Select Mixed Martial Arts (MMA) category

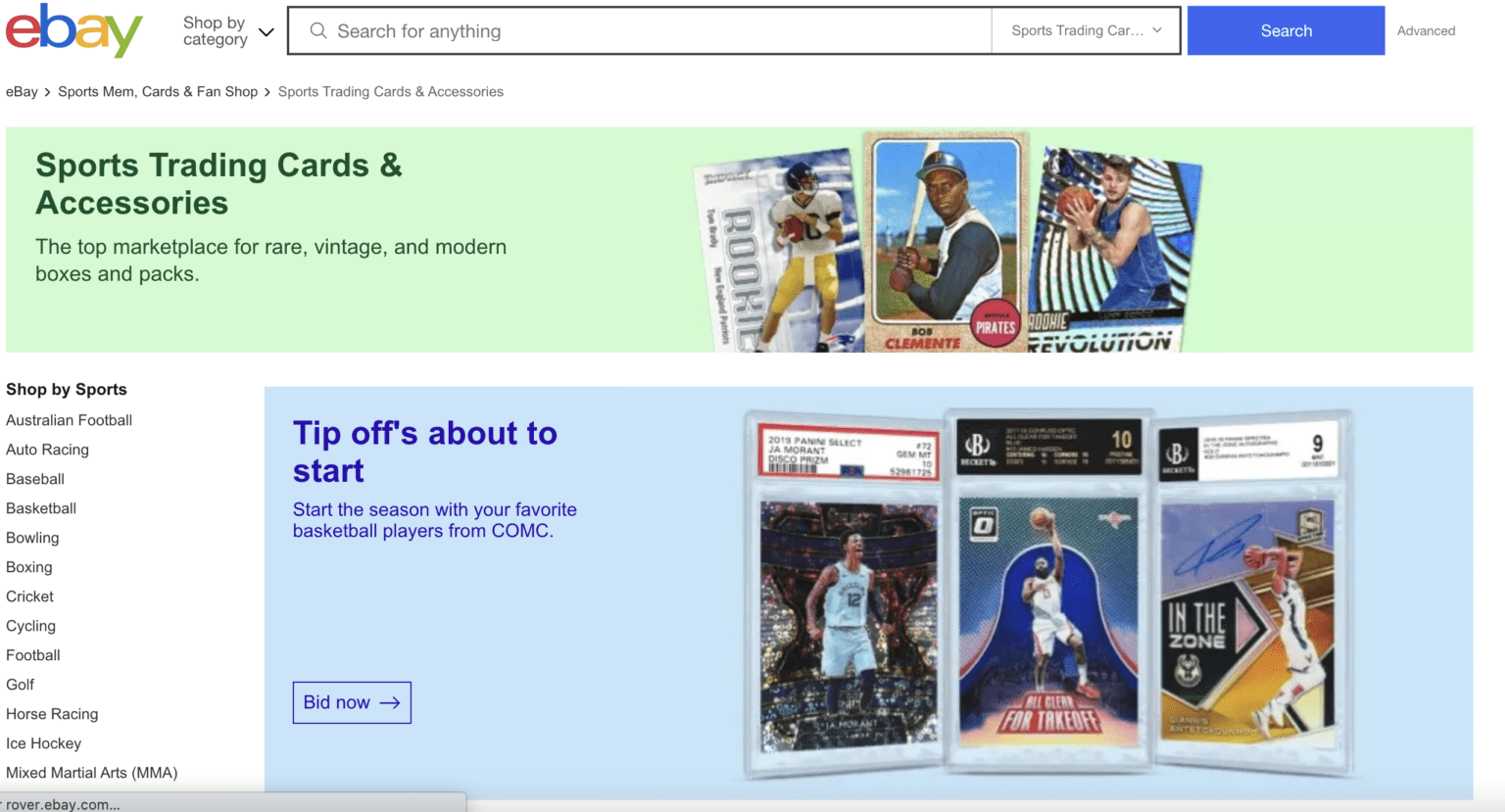click(92, 773)
